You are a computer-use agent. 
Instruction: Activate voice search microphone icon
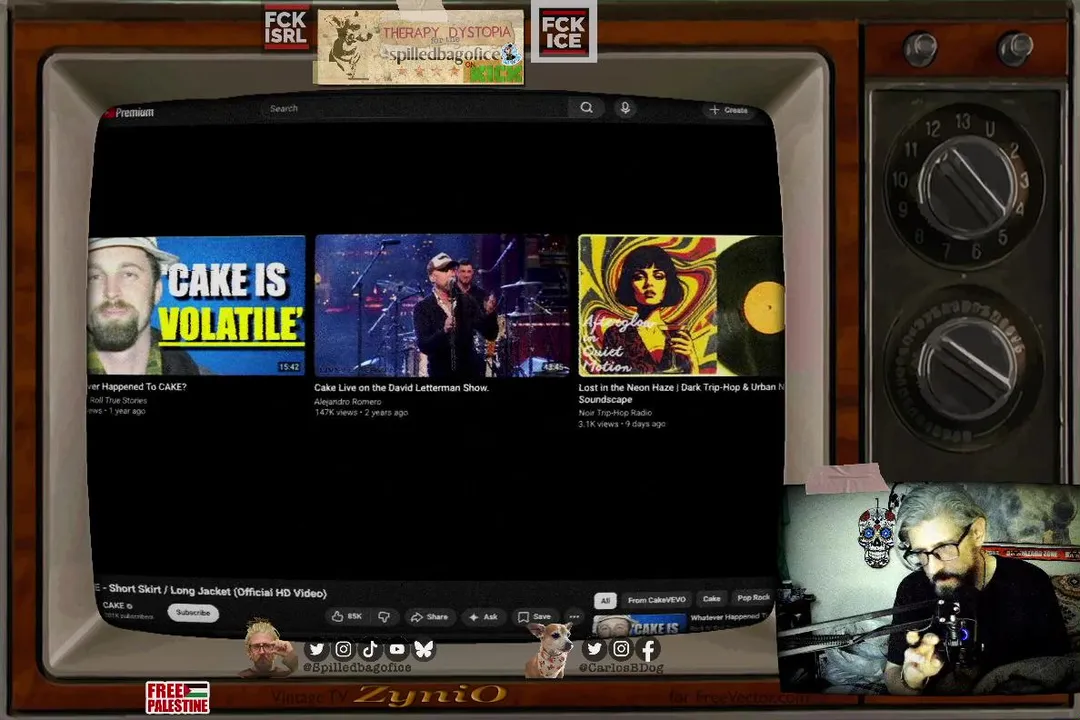point(625,107)
